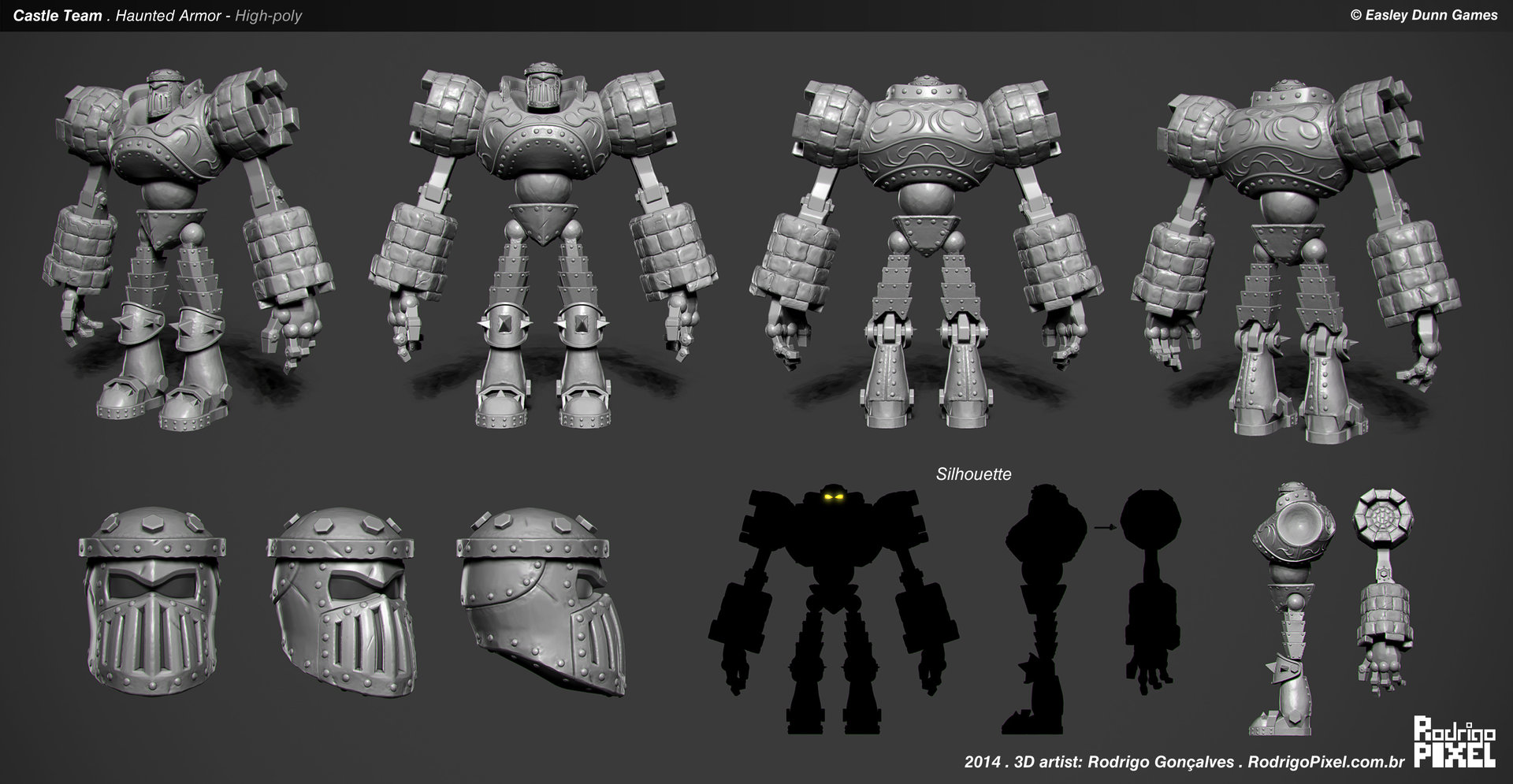The width and height of the screenshot is (1513, 784).
Task: Select the "Haunted Armor" heading text
Action: [168, 15]
